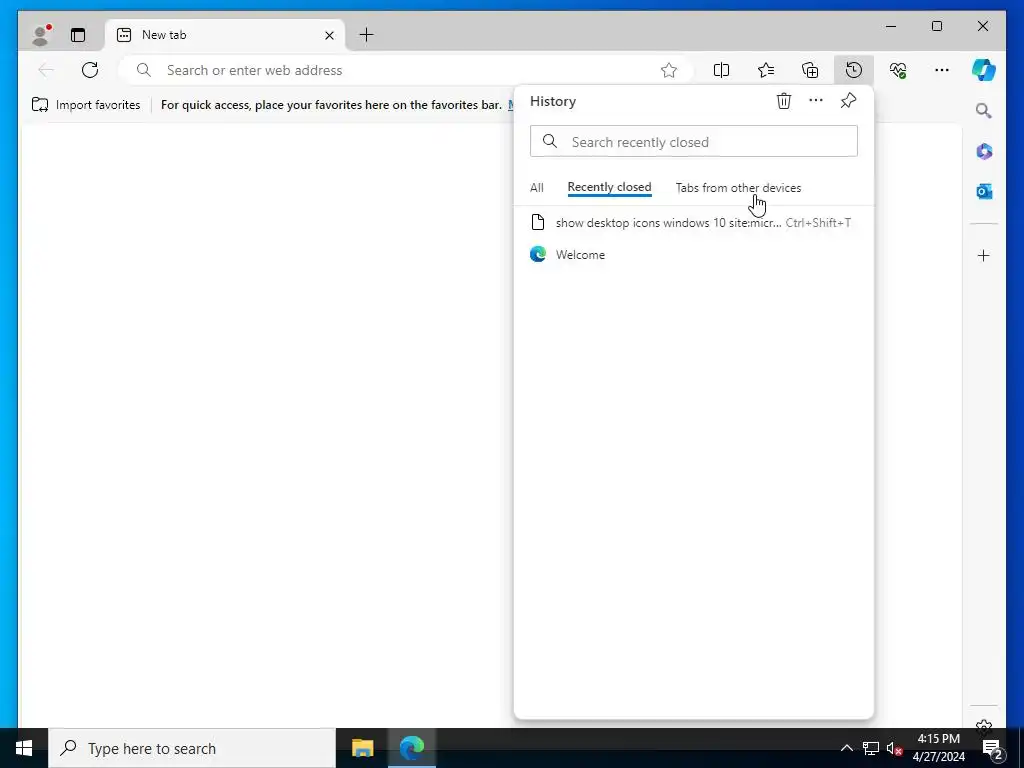Viewport: 1024px width, 768px height.
Task: Reopen the Welcome history entry
Action: click(694, 255)
